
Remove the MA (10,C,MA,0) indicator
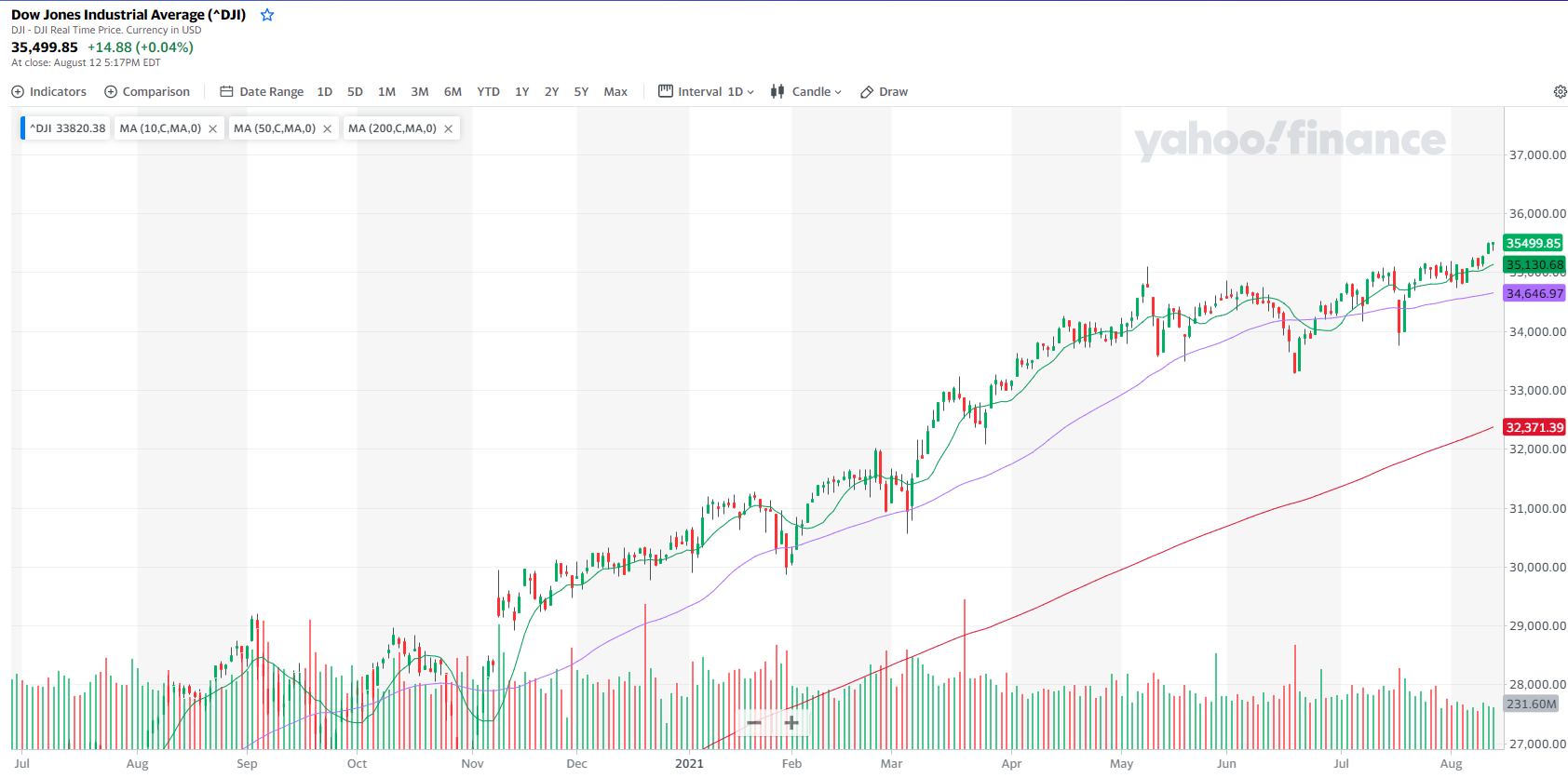(x=212, y=128)
